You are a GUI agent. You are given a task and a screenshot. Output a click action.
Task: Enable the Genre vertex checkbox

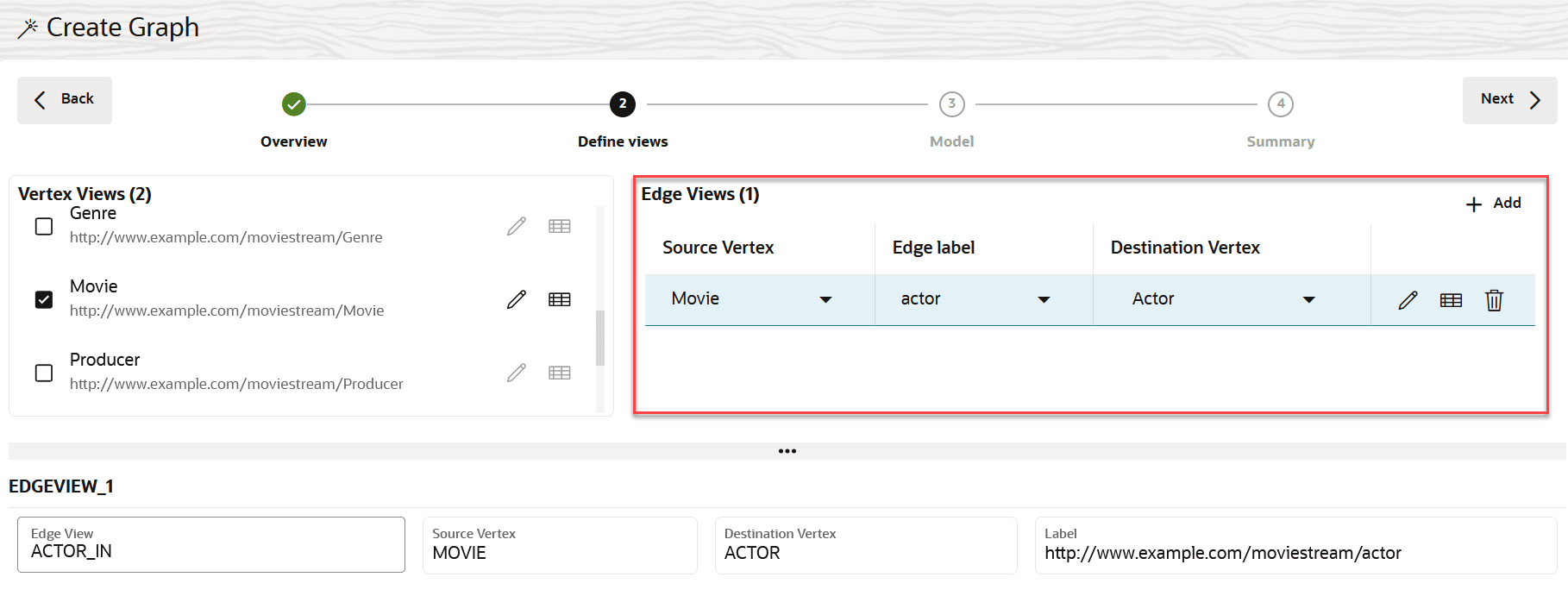click(x=44, y=226)
